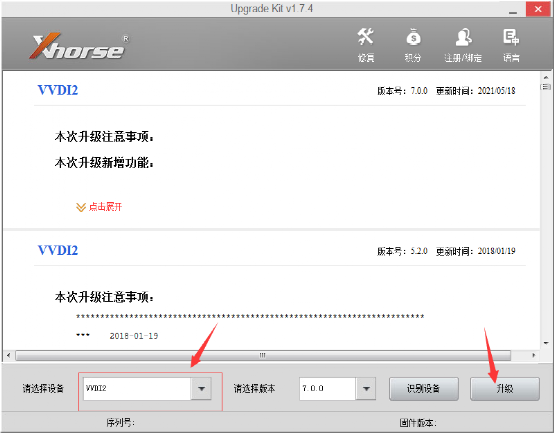Click the upgrade (升级) button
554x433 pixels.
(x=505, y=389)
